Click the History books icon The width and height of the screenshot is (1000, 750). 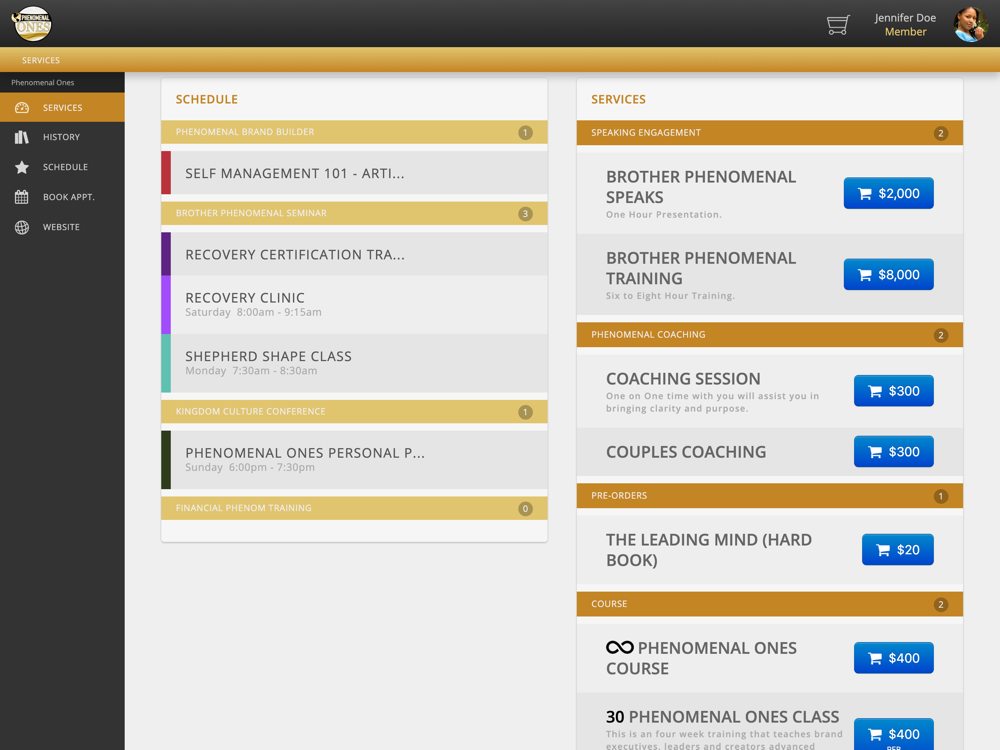22,137
